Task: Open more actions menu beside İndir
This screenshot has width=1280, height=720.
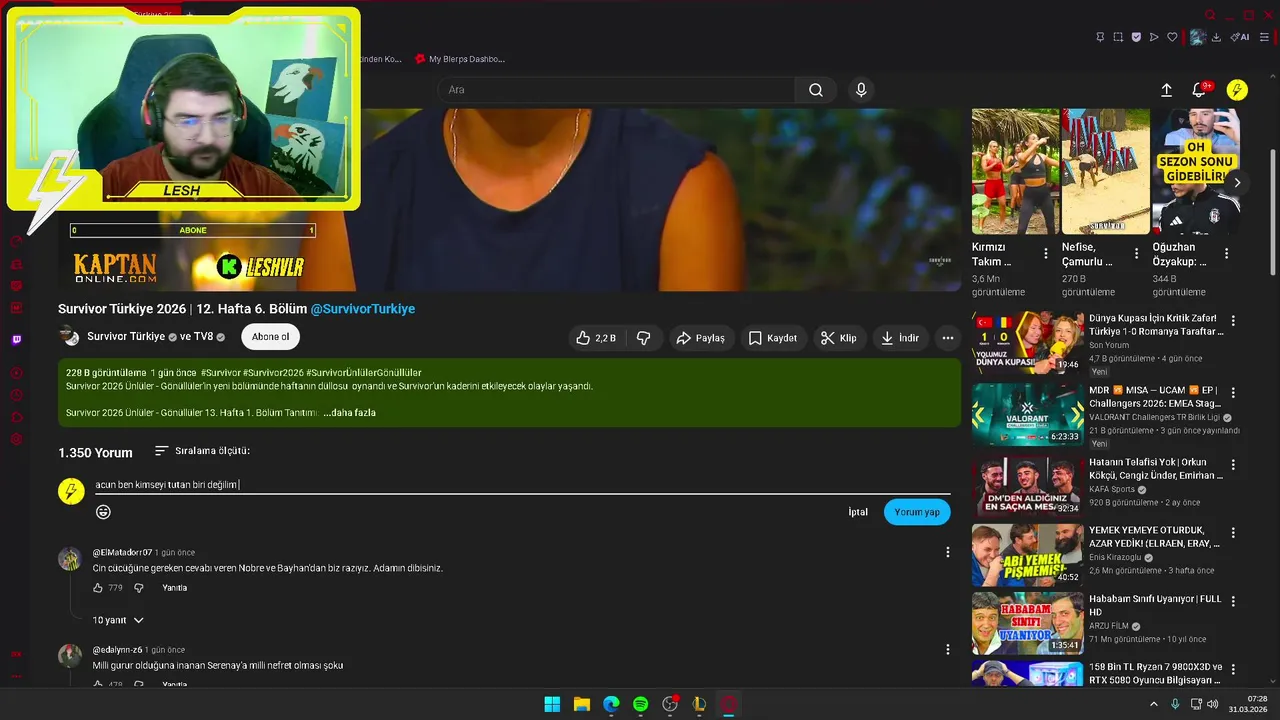Action: [947, 338]
